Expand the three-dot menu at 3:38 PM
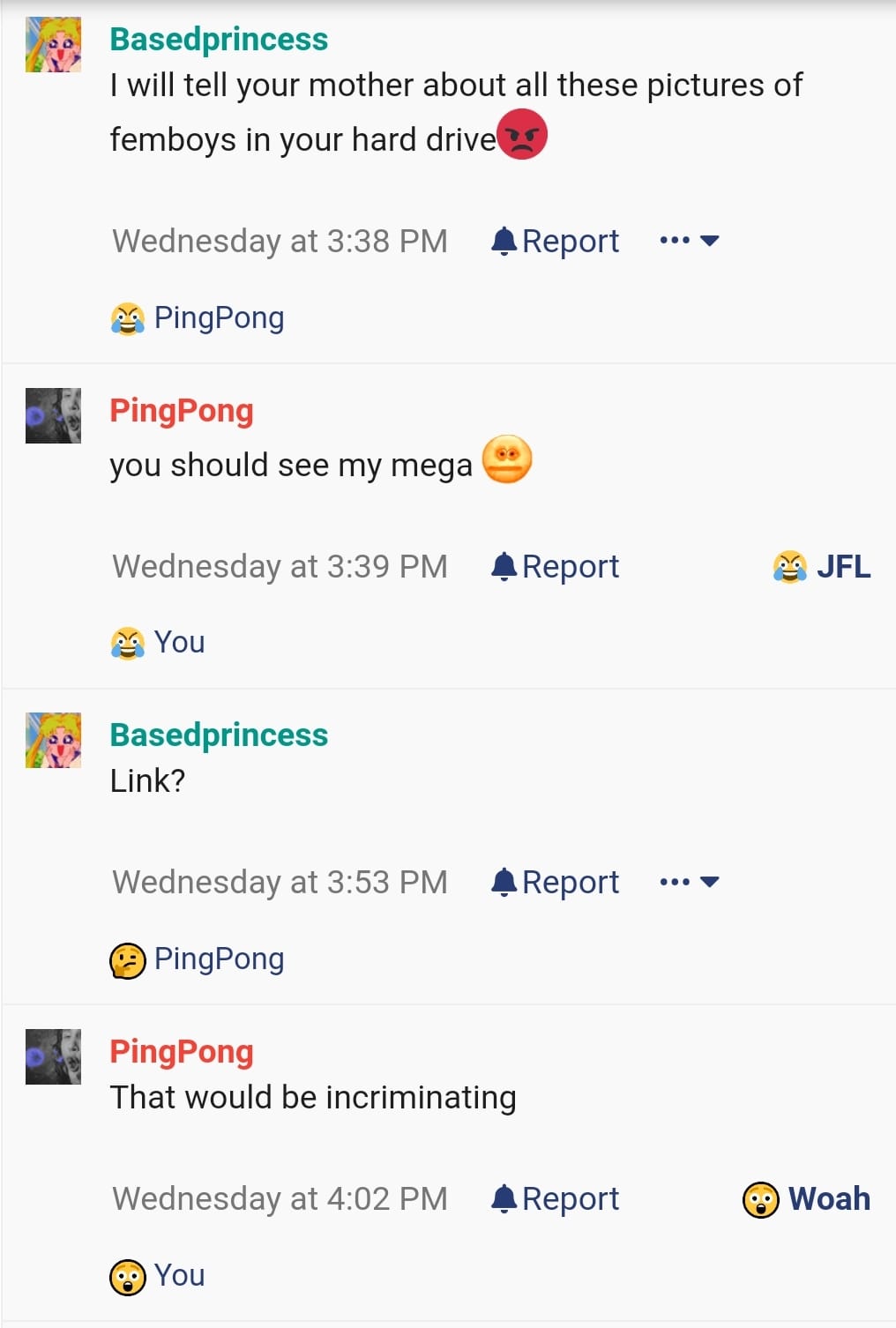Image resolution: width=896 pixels, height=1328 pixels. [690, 240]
